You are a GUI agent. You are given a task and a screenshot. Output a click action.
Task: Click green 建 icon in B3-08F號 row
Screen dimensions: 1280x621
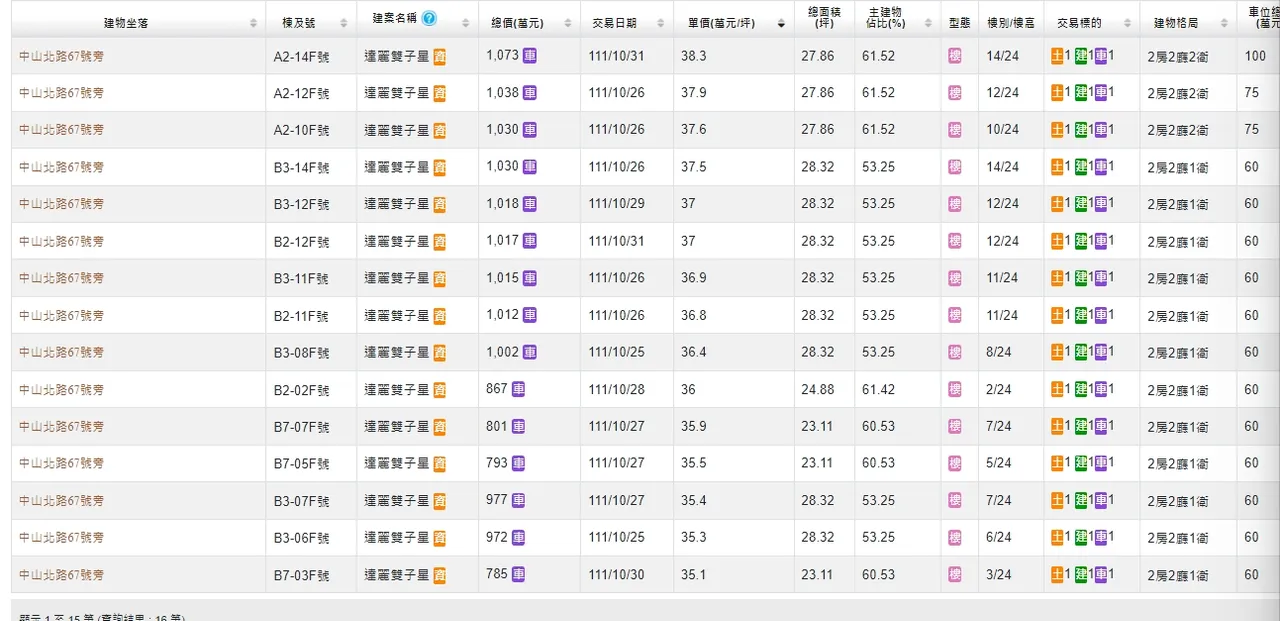pos(1081,352)
